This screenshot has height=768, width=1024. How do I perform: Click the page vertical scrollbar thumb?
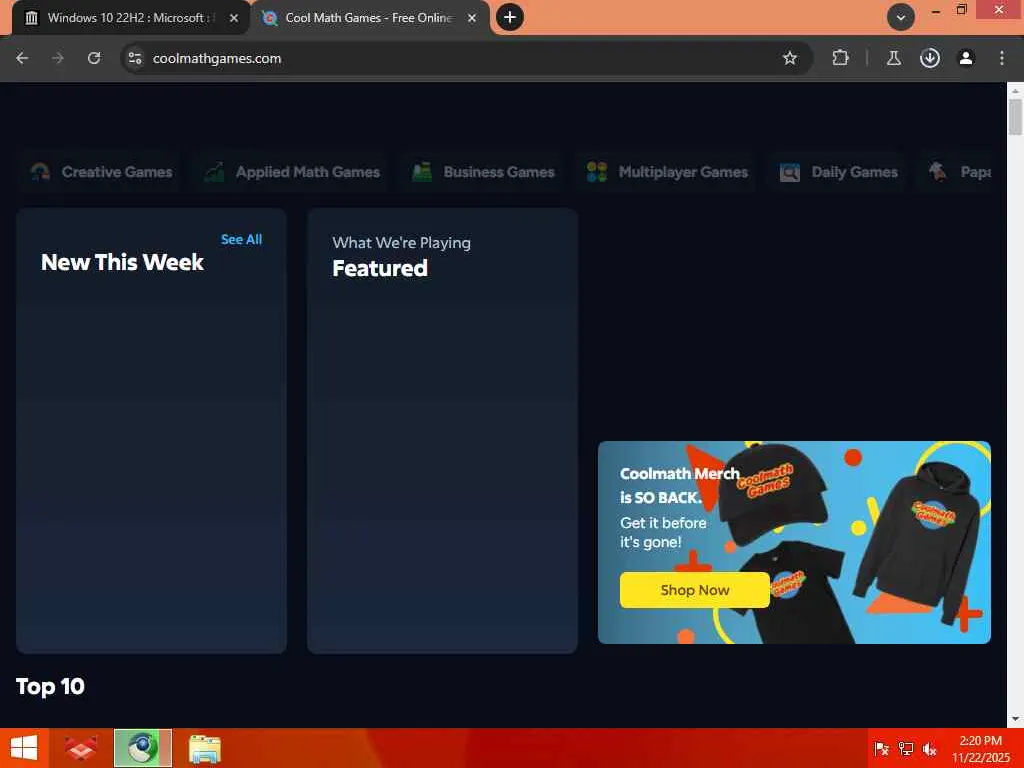[x=1015, y=117]
